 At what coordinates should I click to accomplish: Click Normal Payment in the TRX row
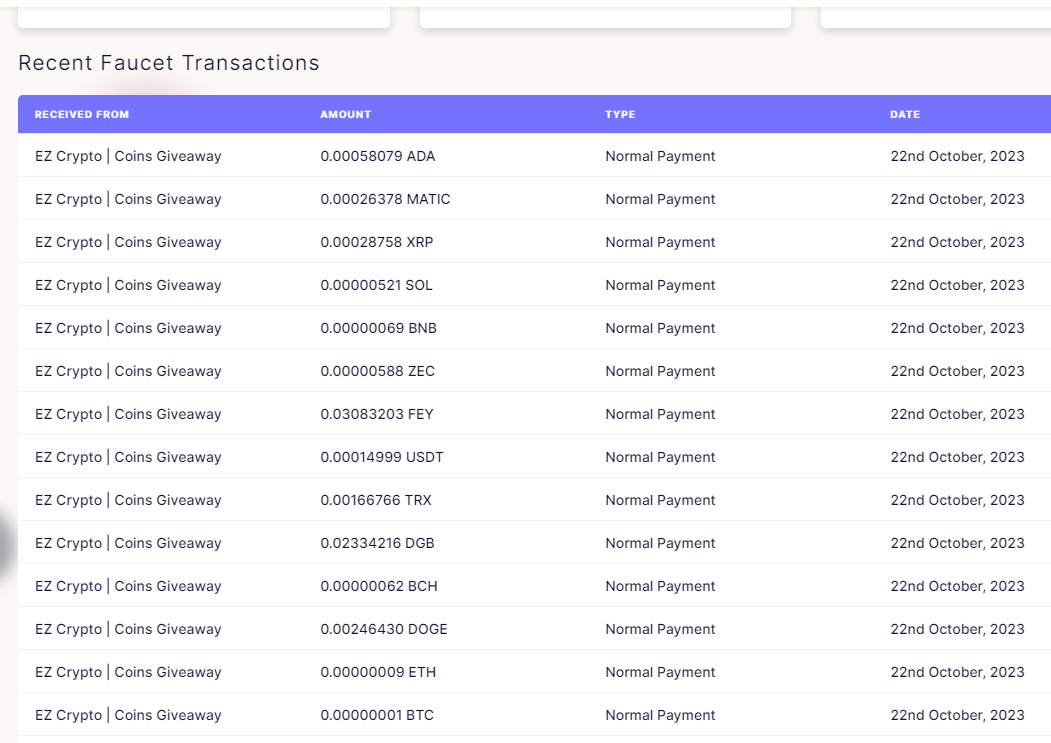(660, 500)
